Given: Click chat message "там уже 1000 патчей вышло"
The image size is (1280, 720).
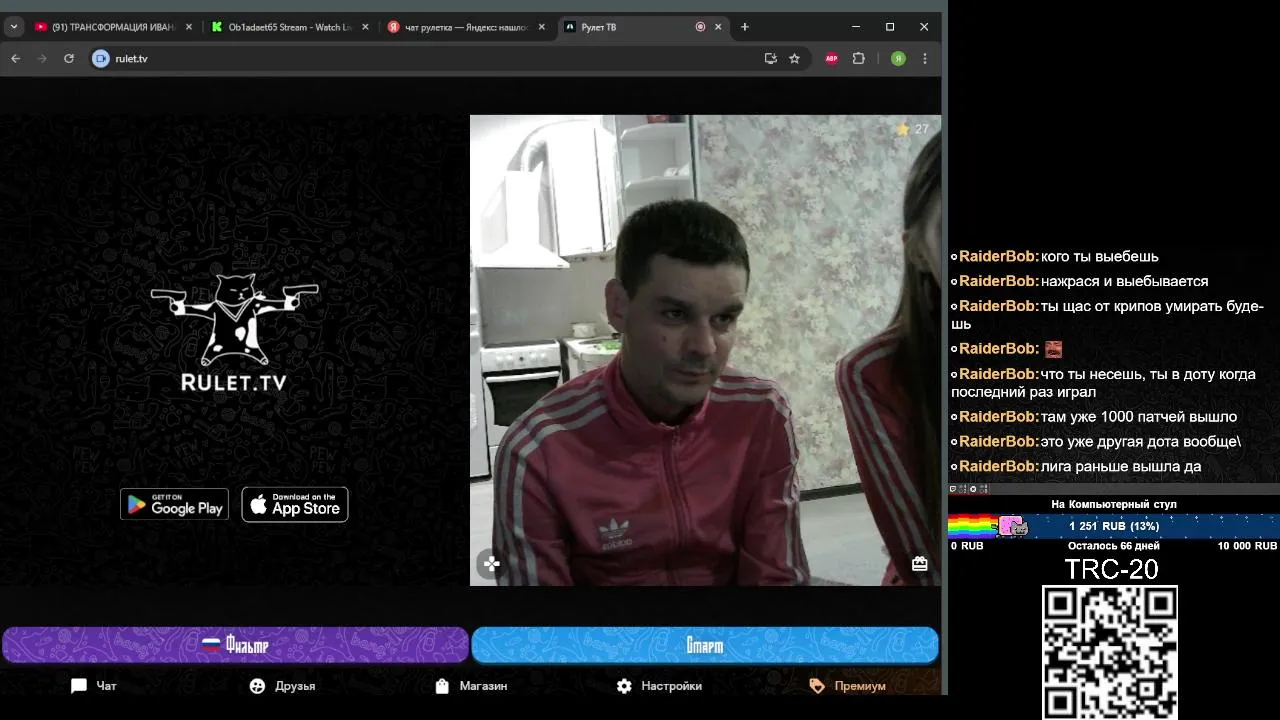Looking at the screenshot, I should [1139, 417].
